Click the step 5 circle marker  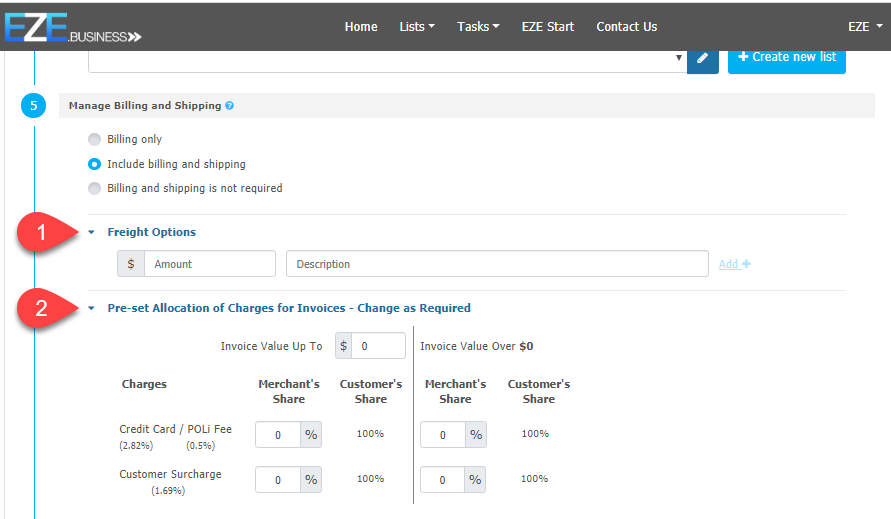(34, 106)
